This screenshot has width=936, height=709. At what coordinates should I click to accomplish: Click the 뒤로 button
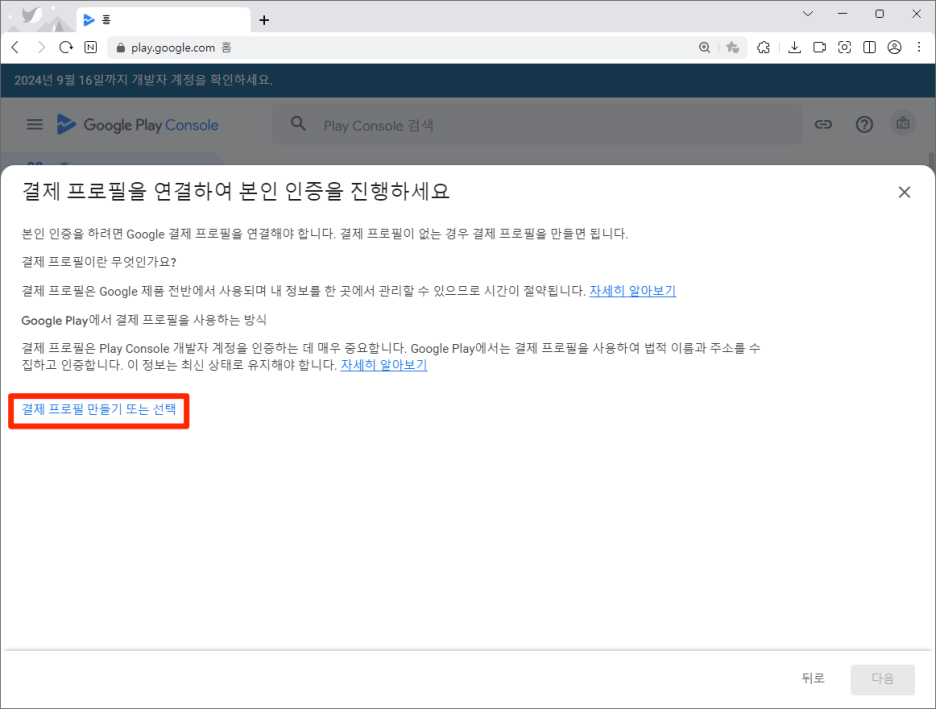[813, 678]
